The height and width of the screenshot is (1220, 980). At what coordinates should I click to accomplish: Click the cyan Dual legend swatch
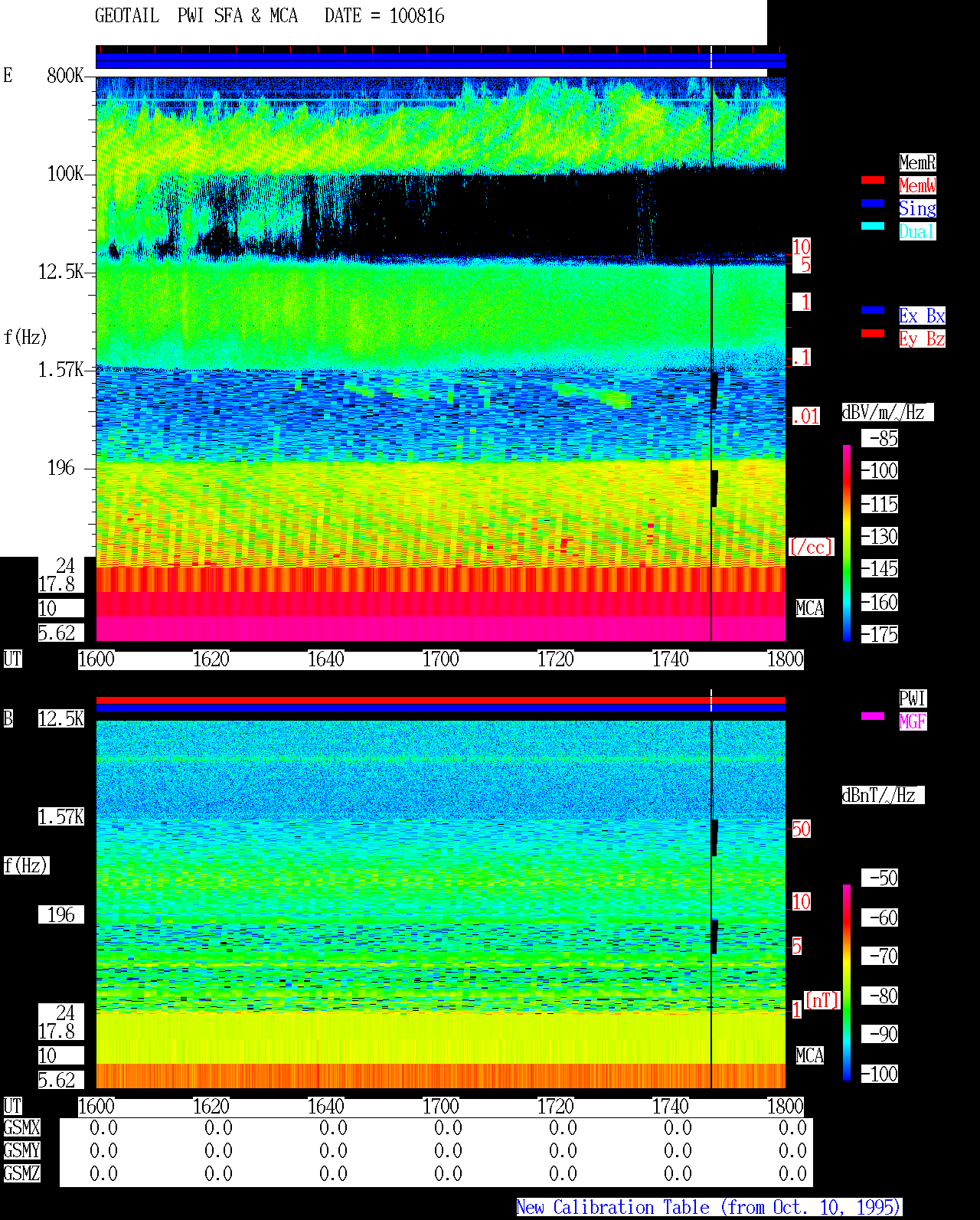tap(873, 226)
